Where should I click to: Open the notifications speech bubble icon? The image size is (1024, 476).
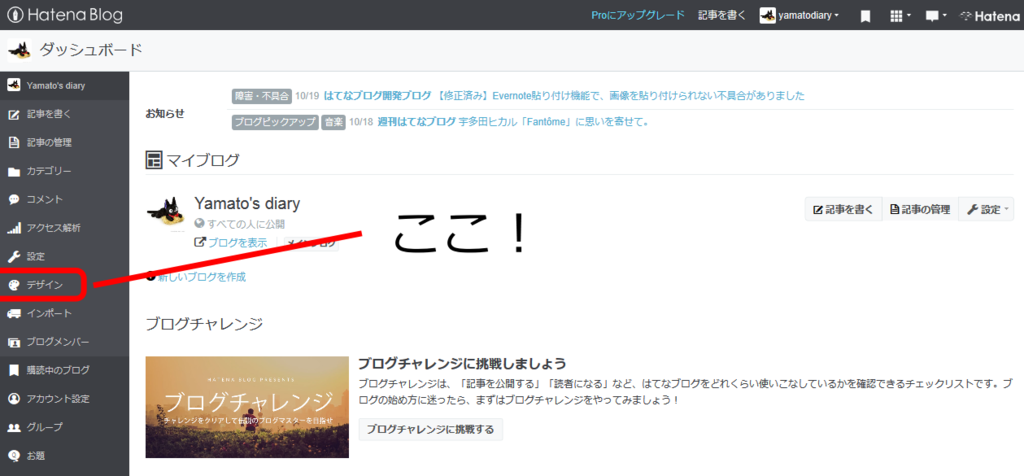coord(932,16)
